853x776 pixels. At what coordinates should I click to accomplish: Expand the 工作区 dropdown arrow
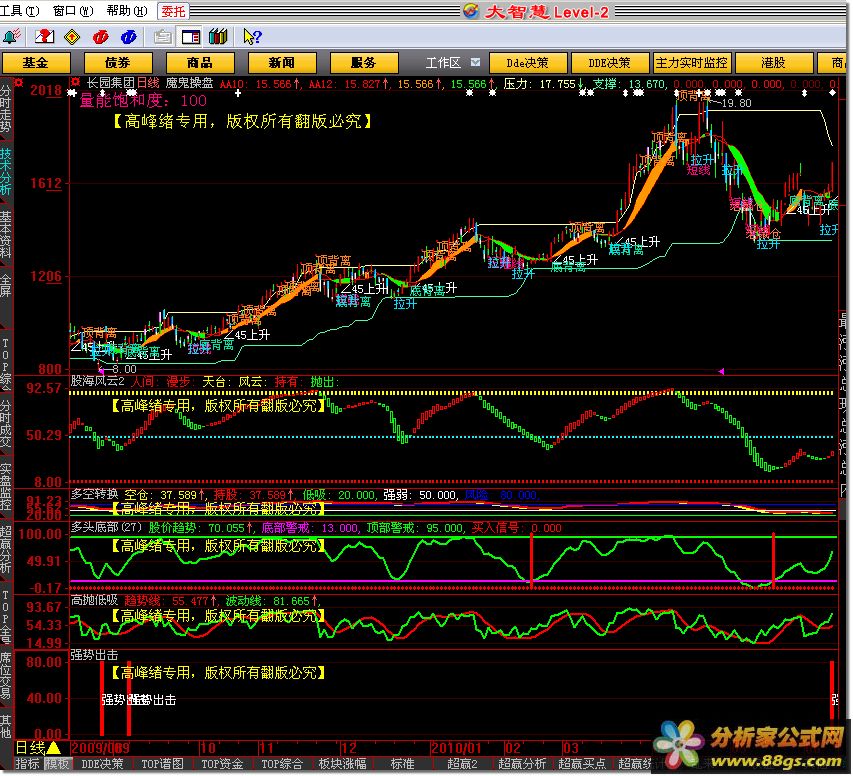(x=475, y=63)
